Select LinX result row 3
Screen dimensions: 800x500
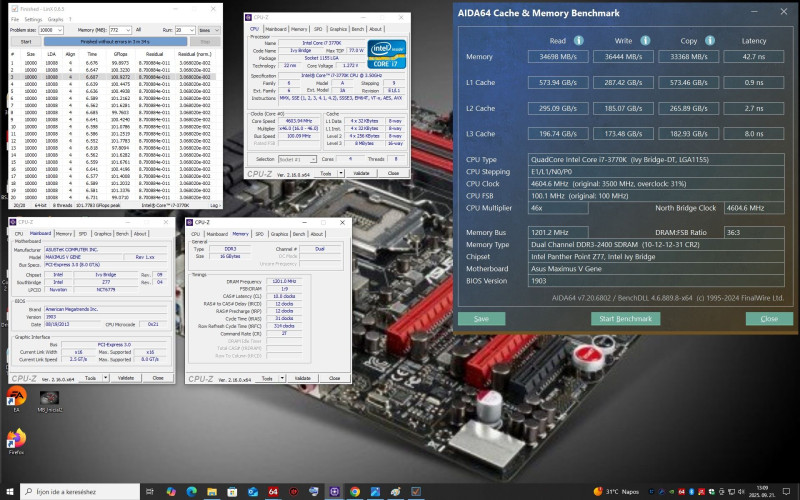[112, 77]
